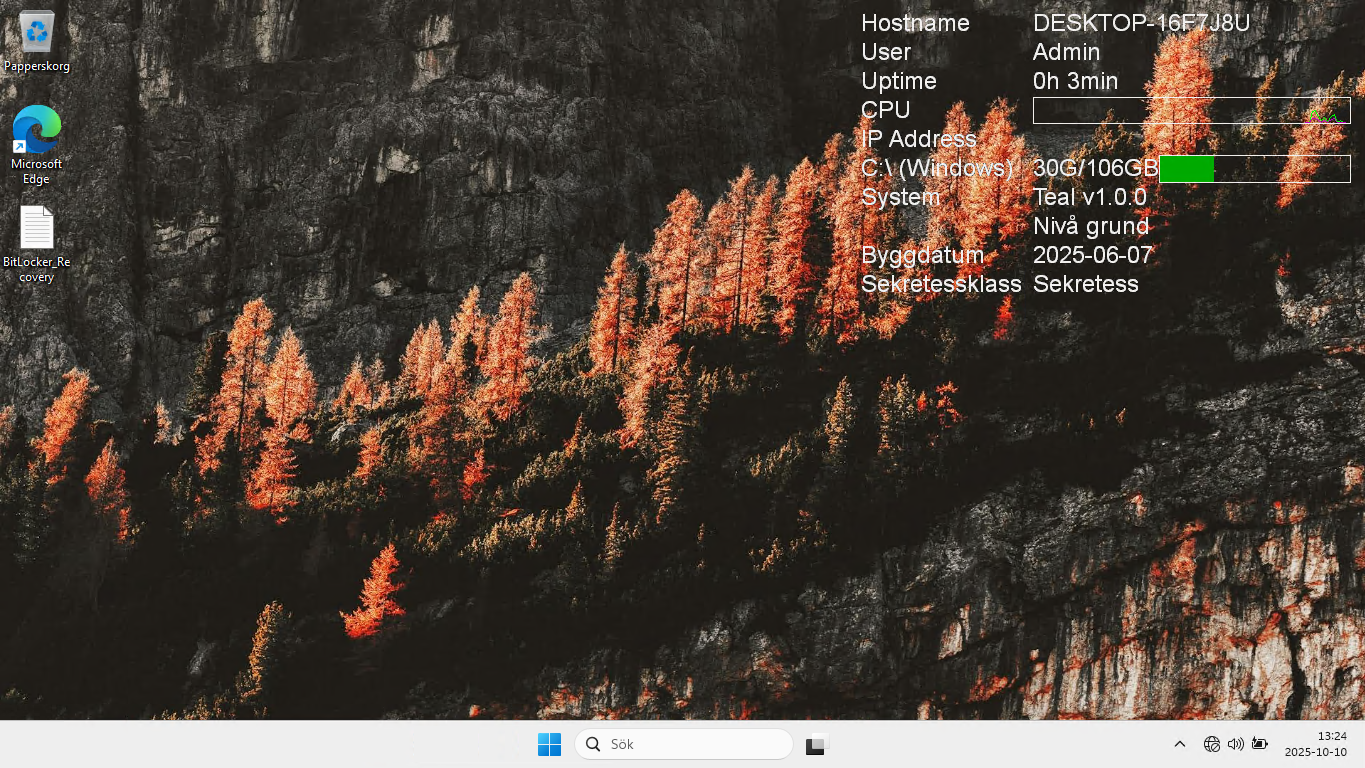Open Task View from the taskbar
1365x768 pixels.
816,744
